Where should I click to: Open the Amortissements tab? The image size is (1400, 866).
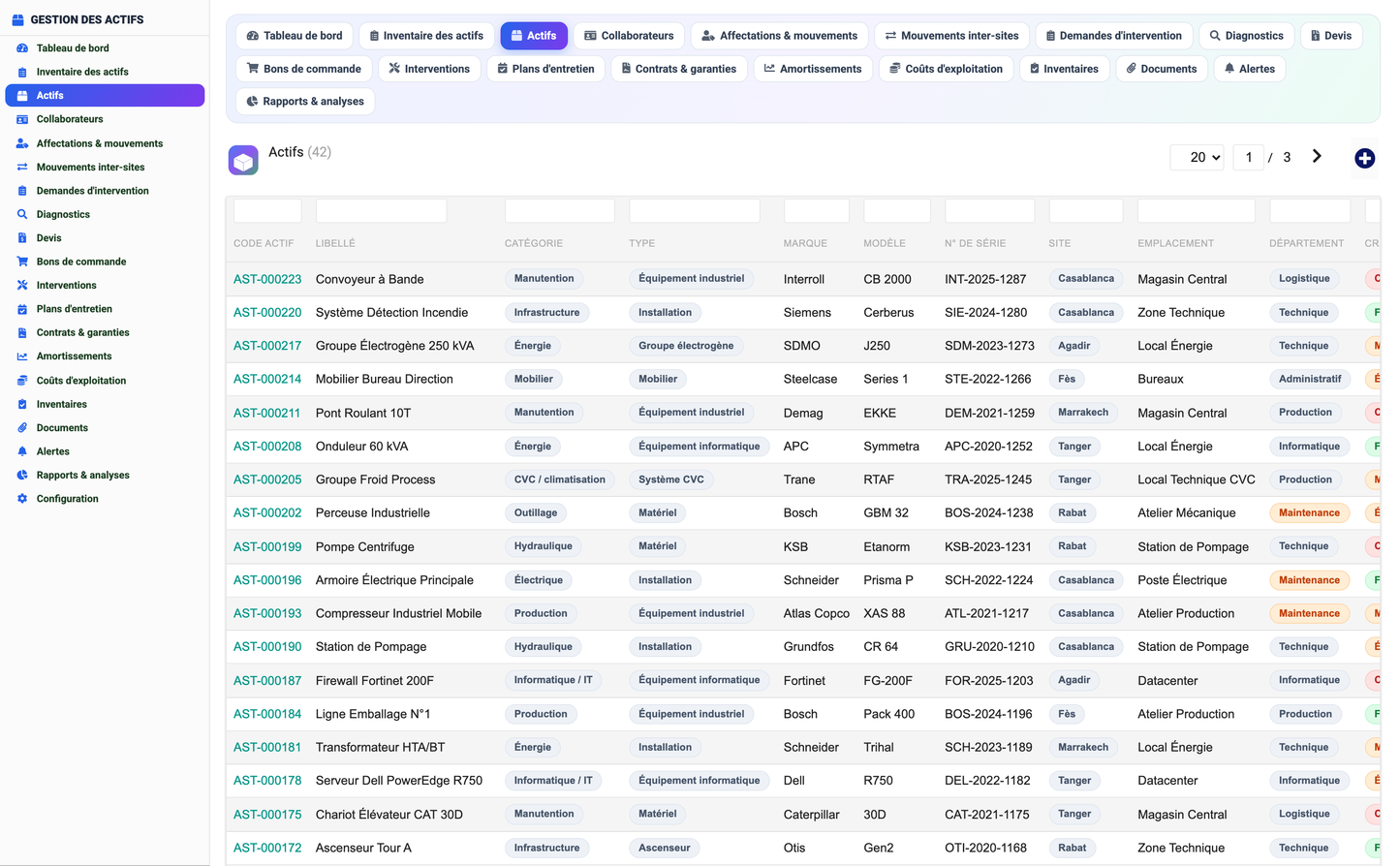click(x=813, y=69)
